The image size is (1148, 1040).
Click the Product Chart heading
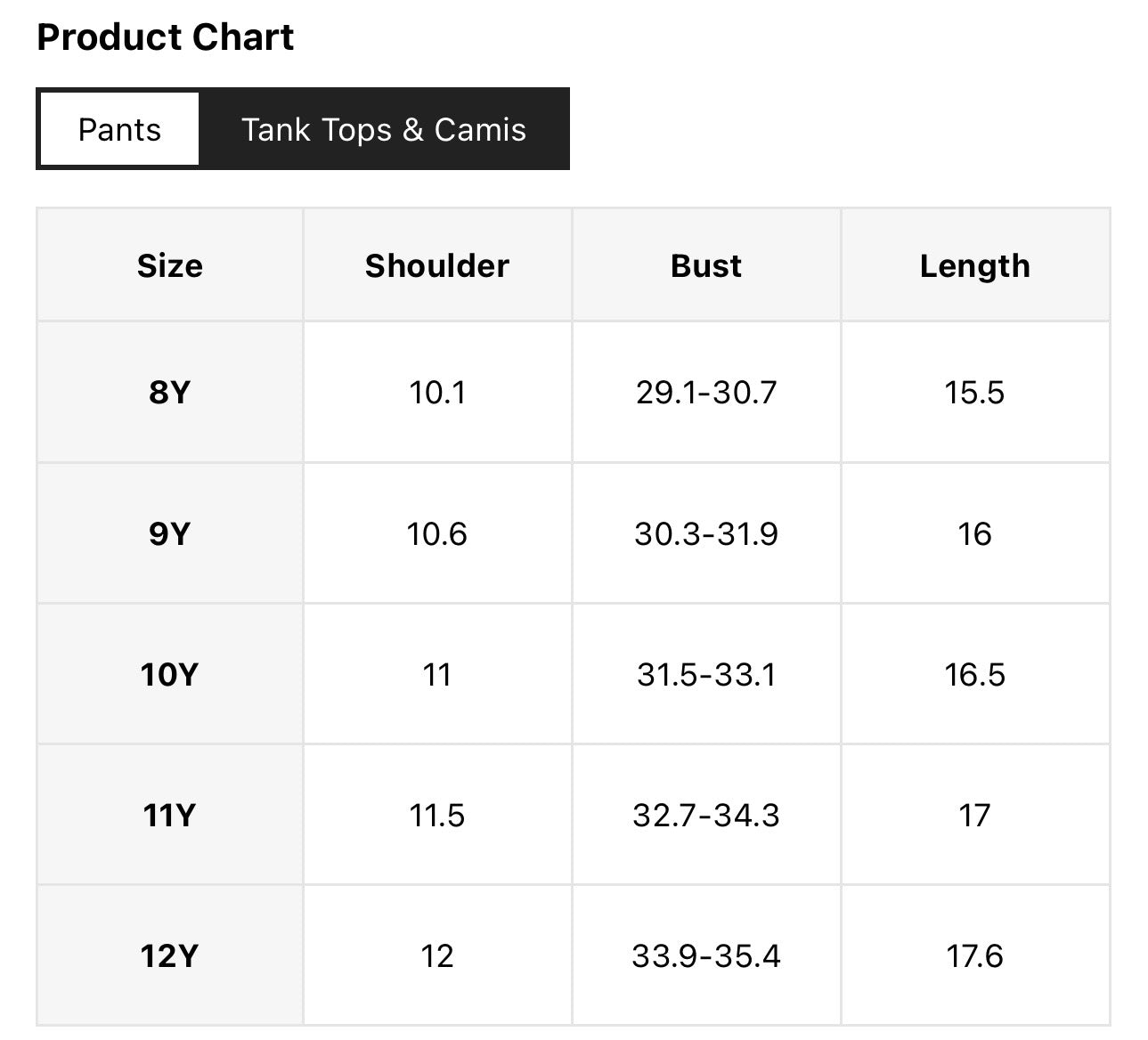coord(166,37)
